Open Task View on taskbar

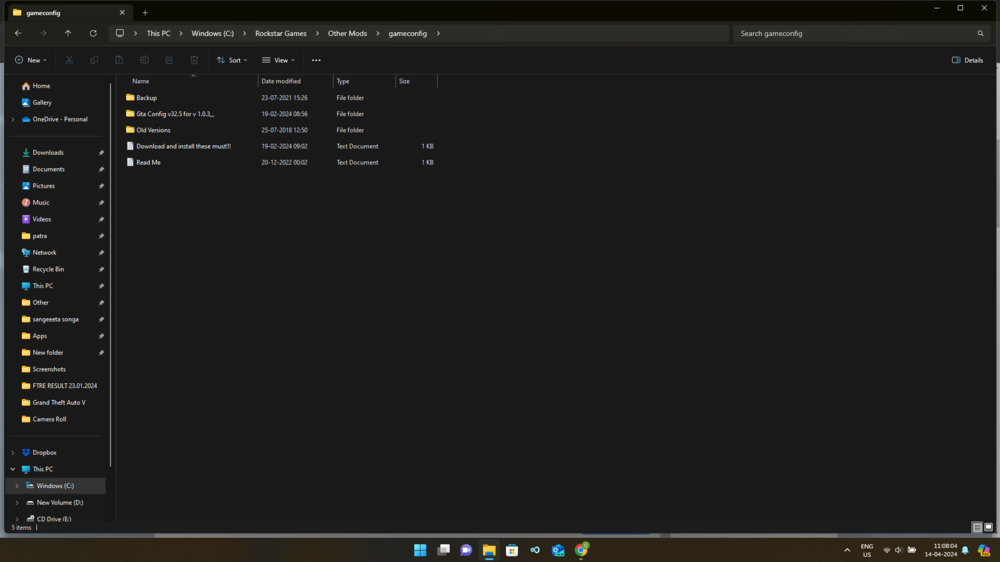tap(443, 550)
